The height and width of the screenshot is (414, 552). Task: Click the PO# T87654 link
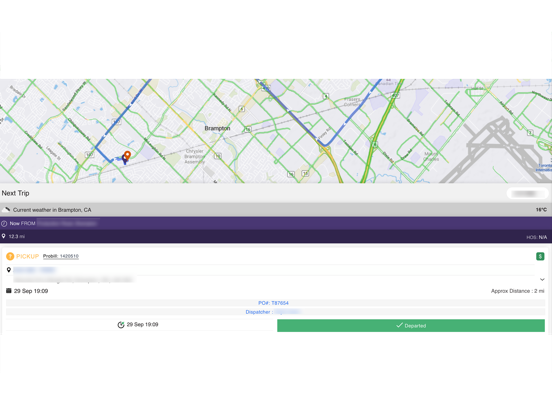[273, 303]
